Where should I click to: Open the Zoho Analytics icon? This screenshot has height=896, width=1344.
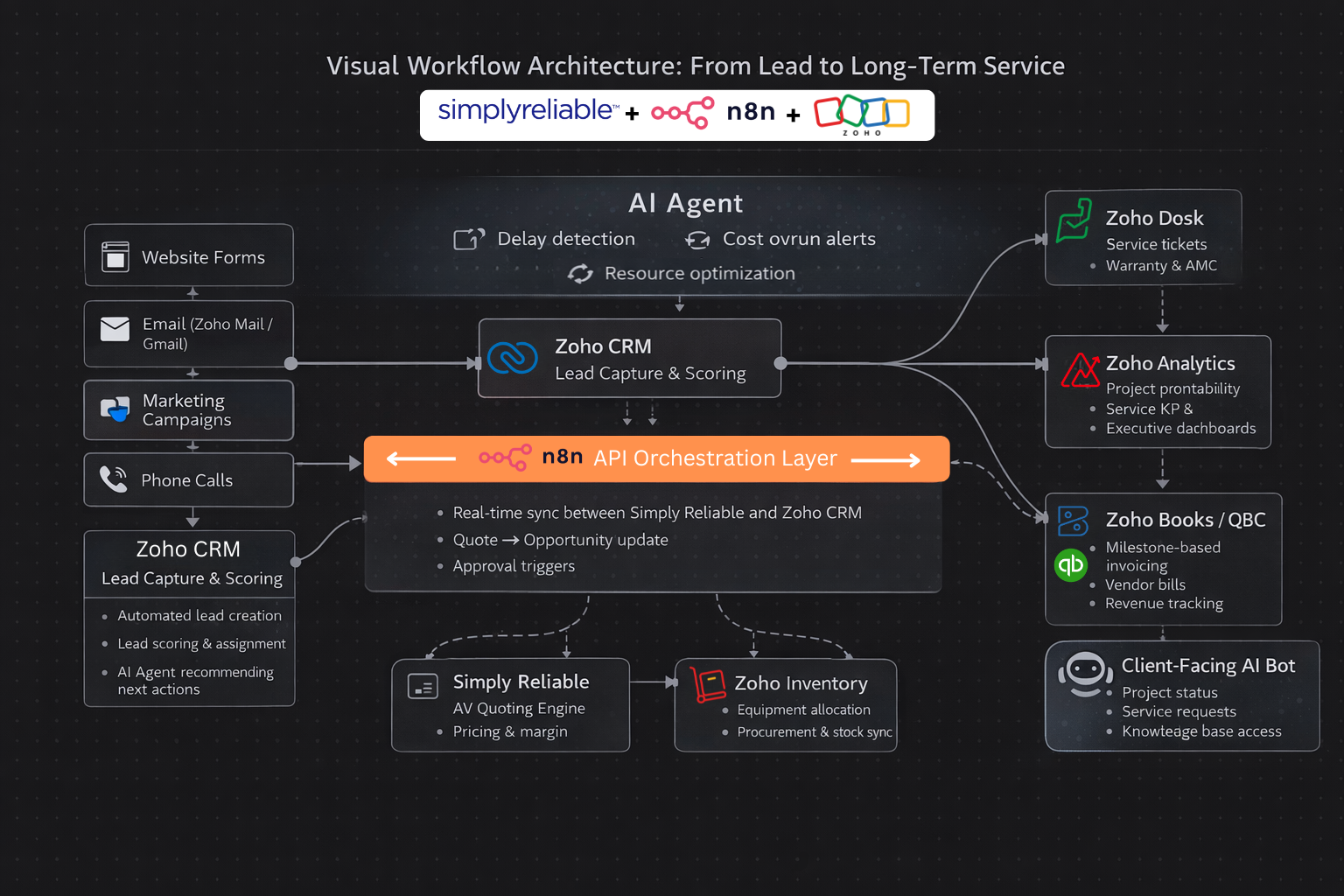click(x=1081, y=369)
